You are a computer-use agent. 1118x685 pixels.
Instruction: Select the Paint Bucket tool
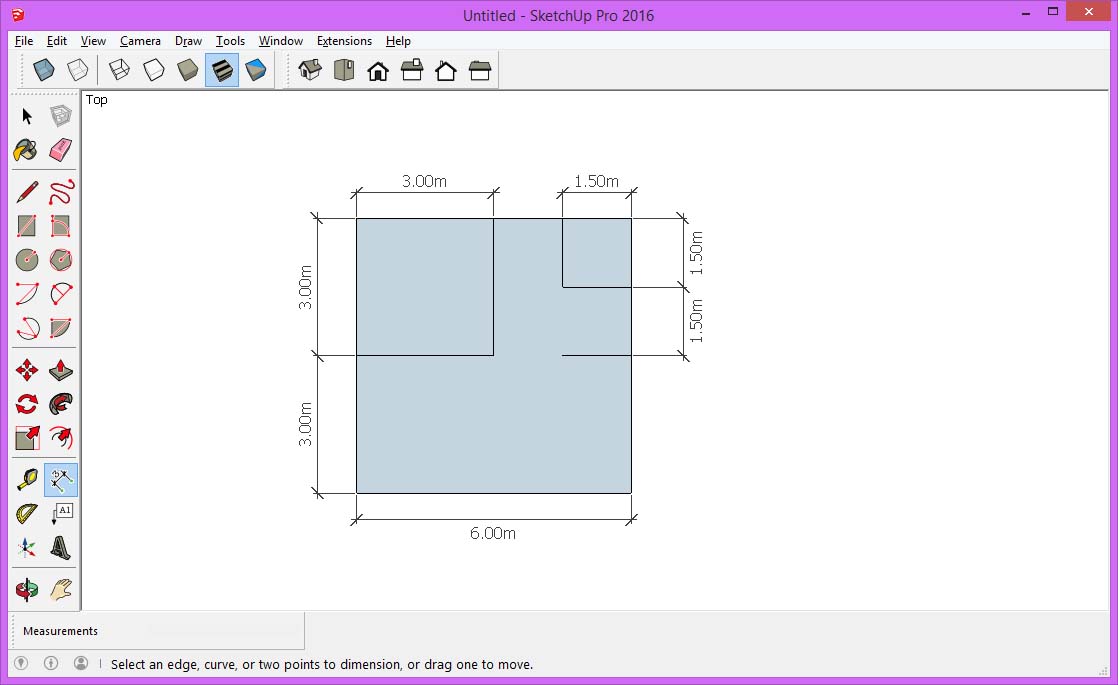click(x=25, y=150)
